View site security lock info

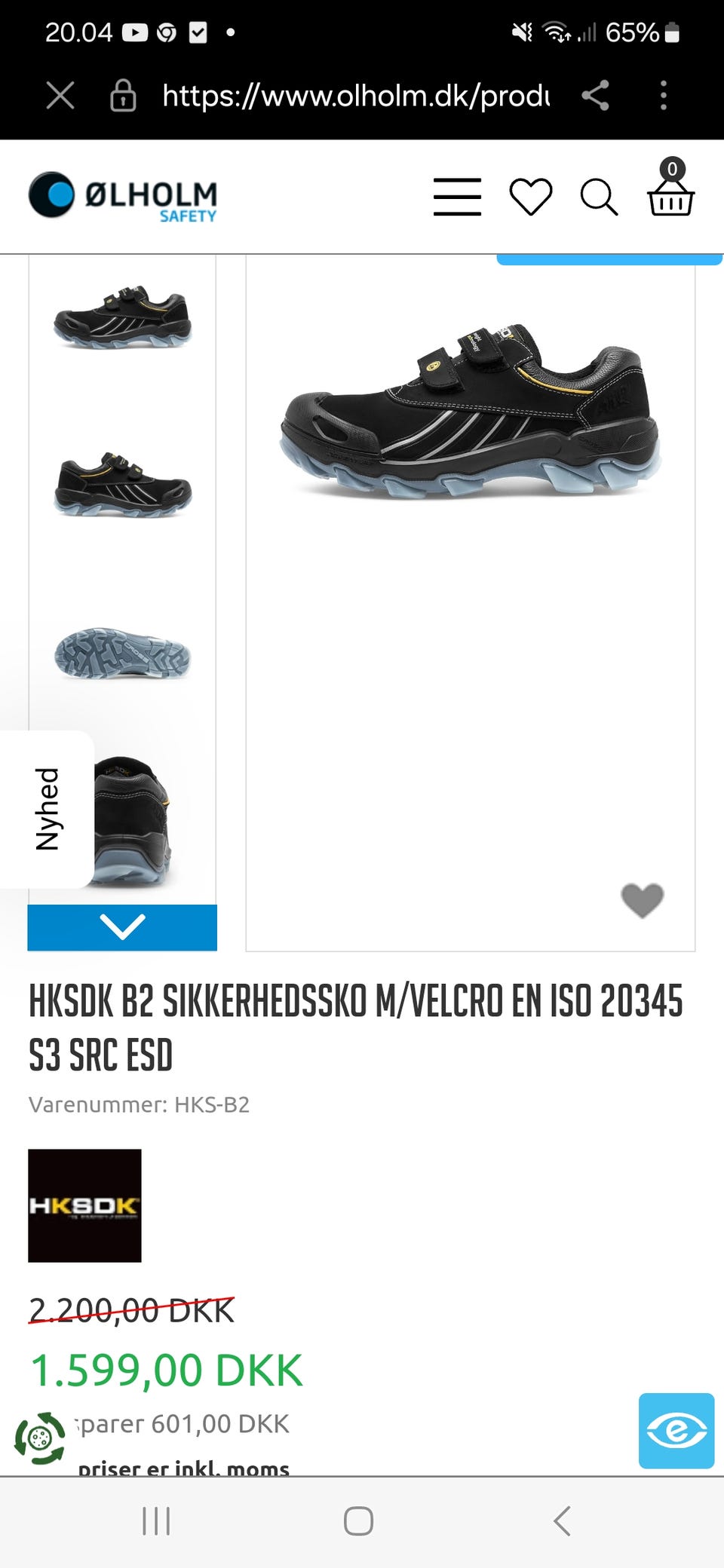point(123,96)
